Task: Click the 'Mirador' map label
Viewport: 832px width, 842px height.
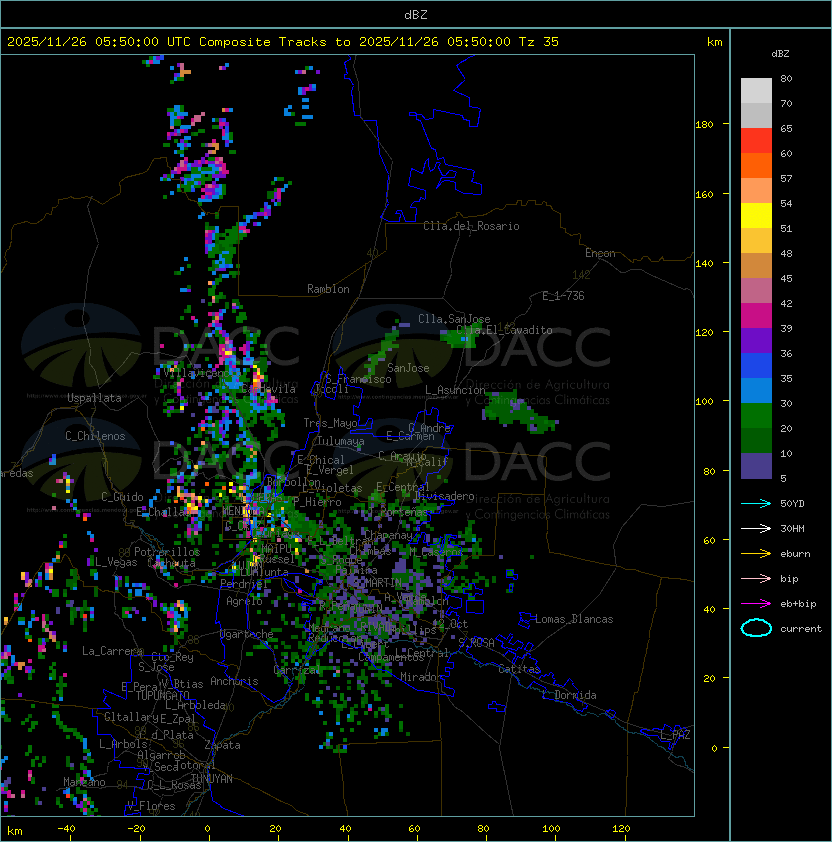Action: pos(421,677)
